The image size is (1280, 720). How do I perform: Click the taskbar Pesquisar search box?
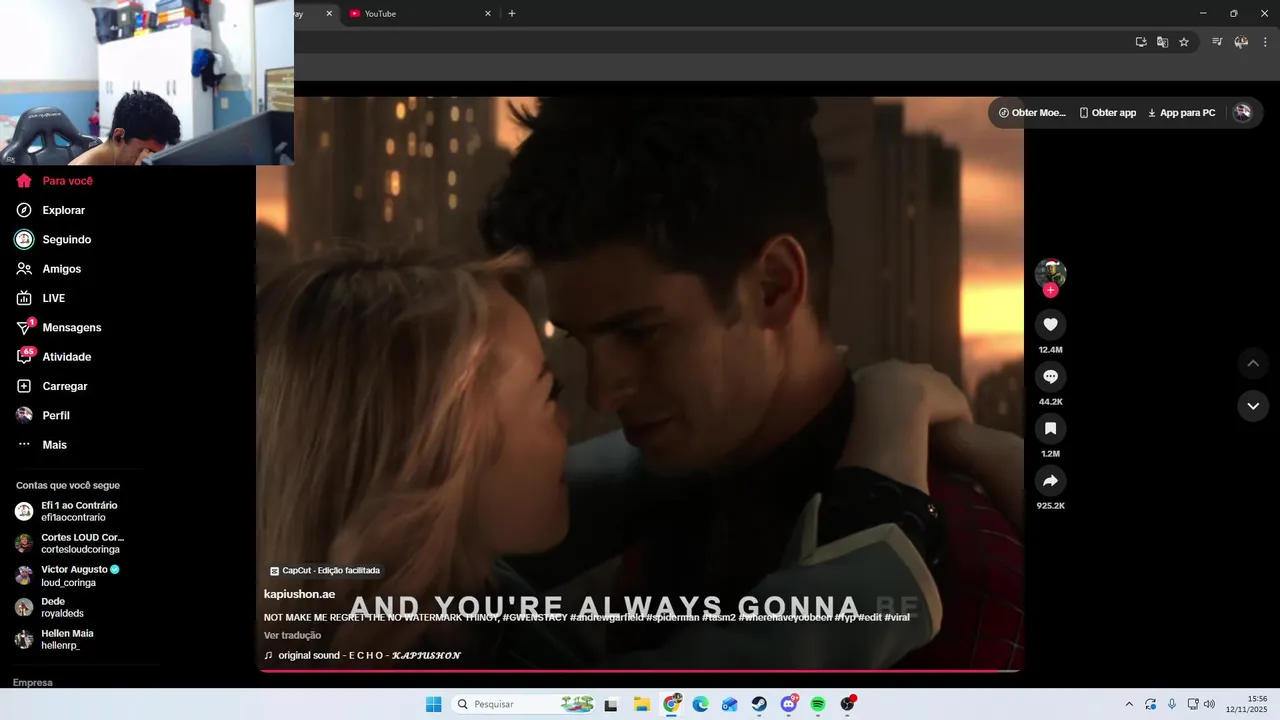click(x=525, y=704)
